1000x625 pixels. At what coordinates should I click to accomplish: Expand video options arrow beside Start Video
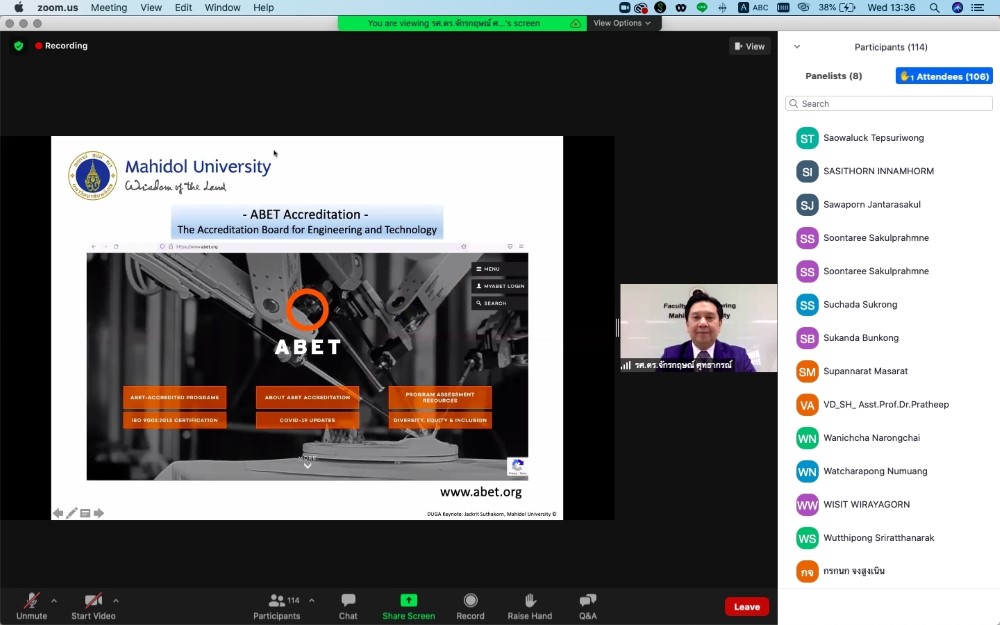click(x=116, y=601)
